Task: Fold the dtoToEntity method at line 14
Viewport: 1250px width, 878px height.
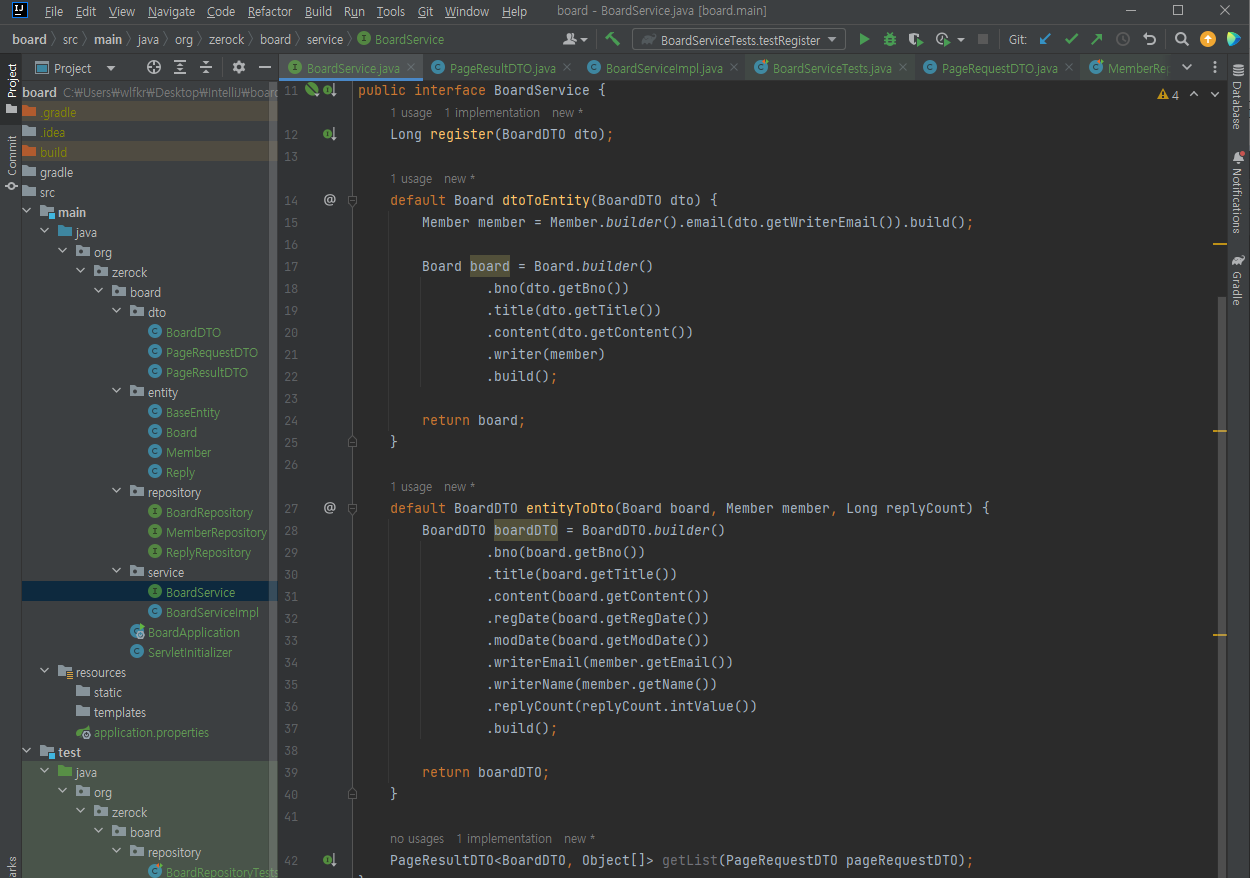Action: (352, 200)
